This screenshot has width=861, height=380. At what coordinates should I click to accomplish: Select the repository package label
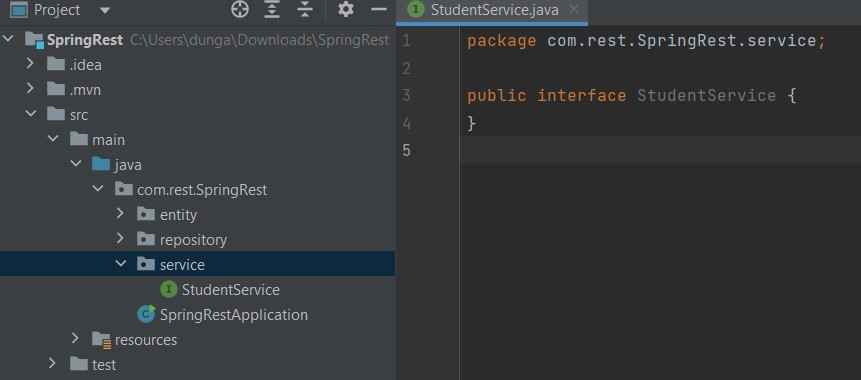[193, 240]
